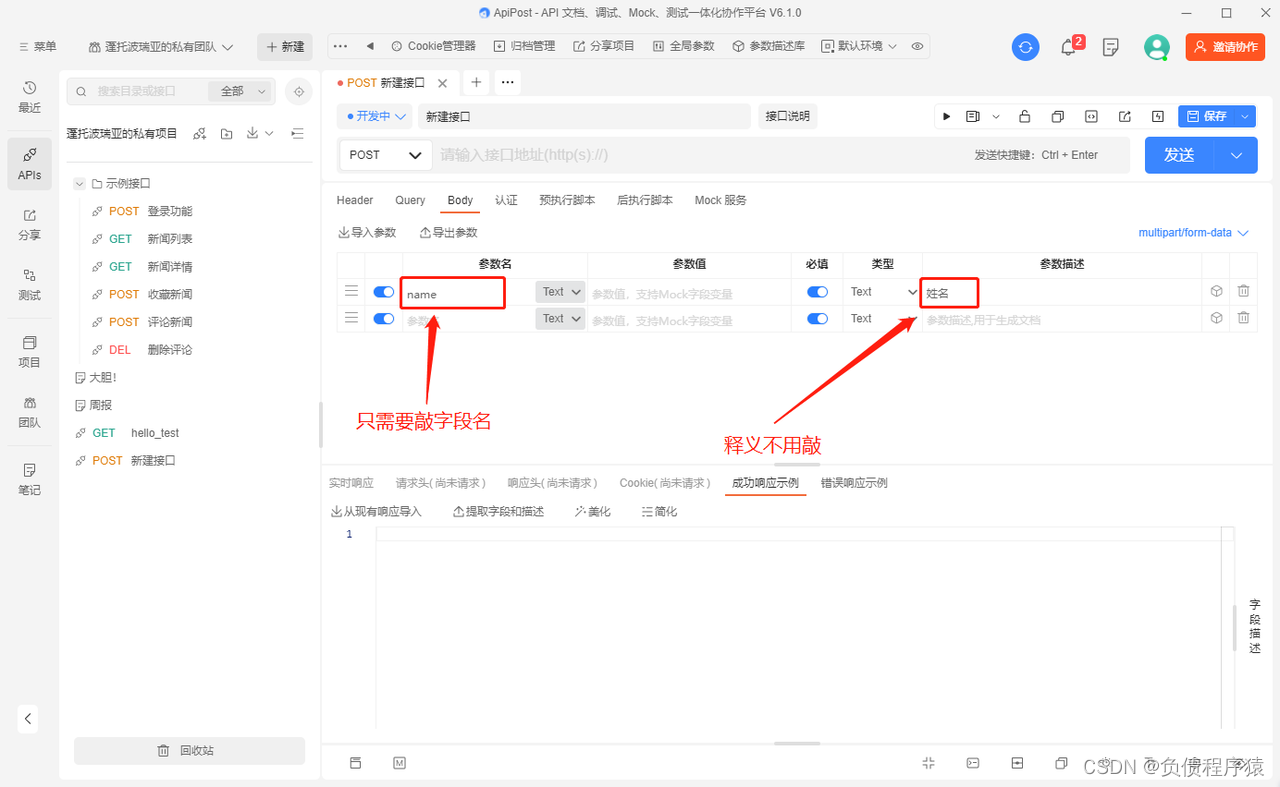Click the locate-current-API target icon
Screen dimensions: 1280x787
[298, 91]
